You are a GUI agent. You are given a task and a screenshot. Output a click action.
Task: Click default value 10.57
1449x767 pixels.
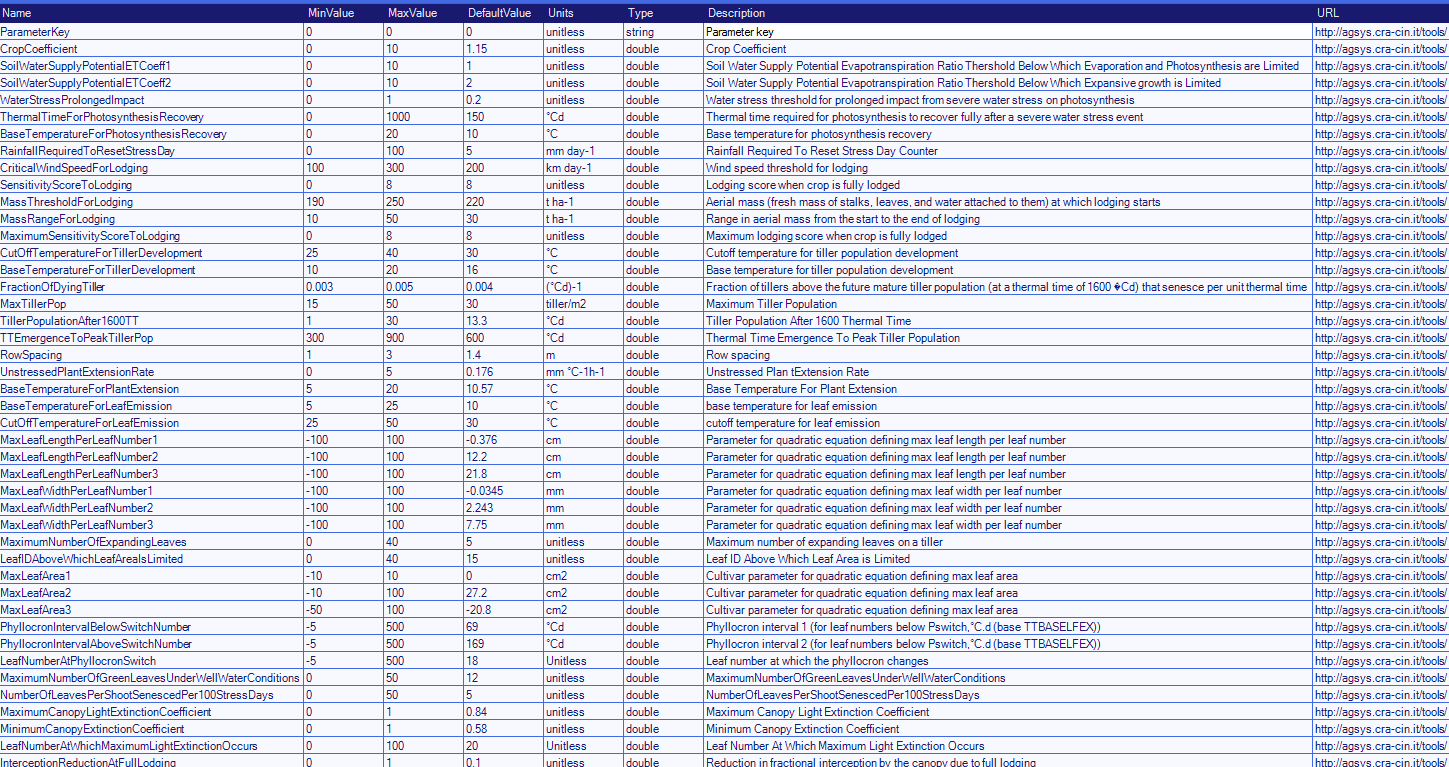pyautogui.click(x=504, y=389)
